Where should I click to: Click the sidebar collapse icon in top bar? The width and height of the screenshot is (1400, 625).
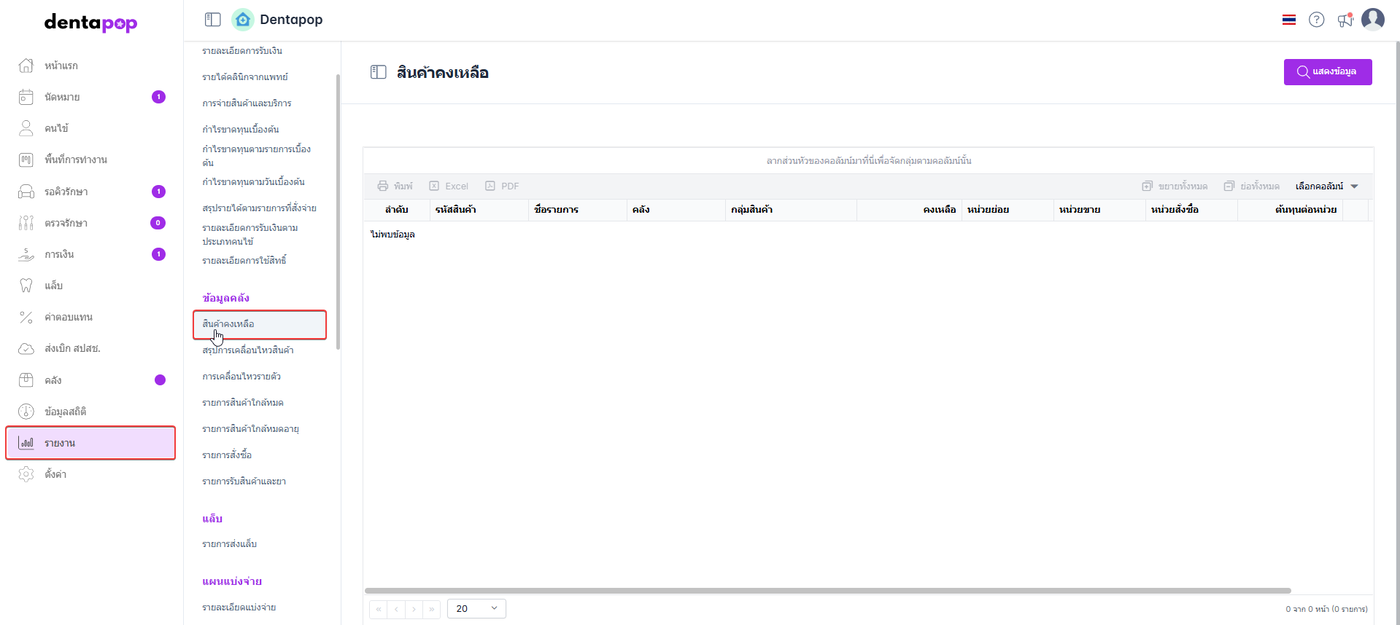(212, 19)
